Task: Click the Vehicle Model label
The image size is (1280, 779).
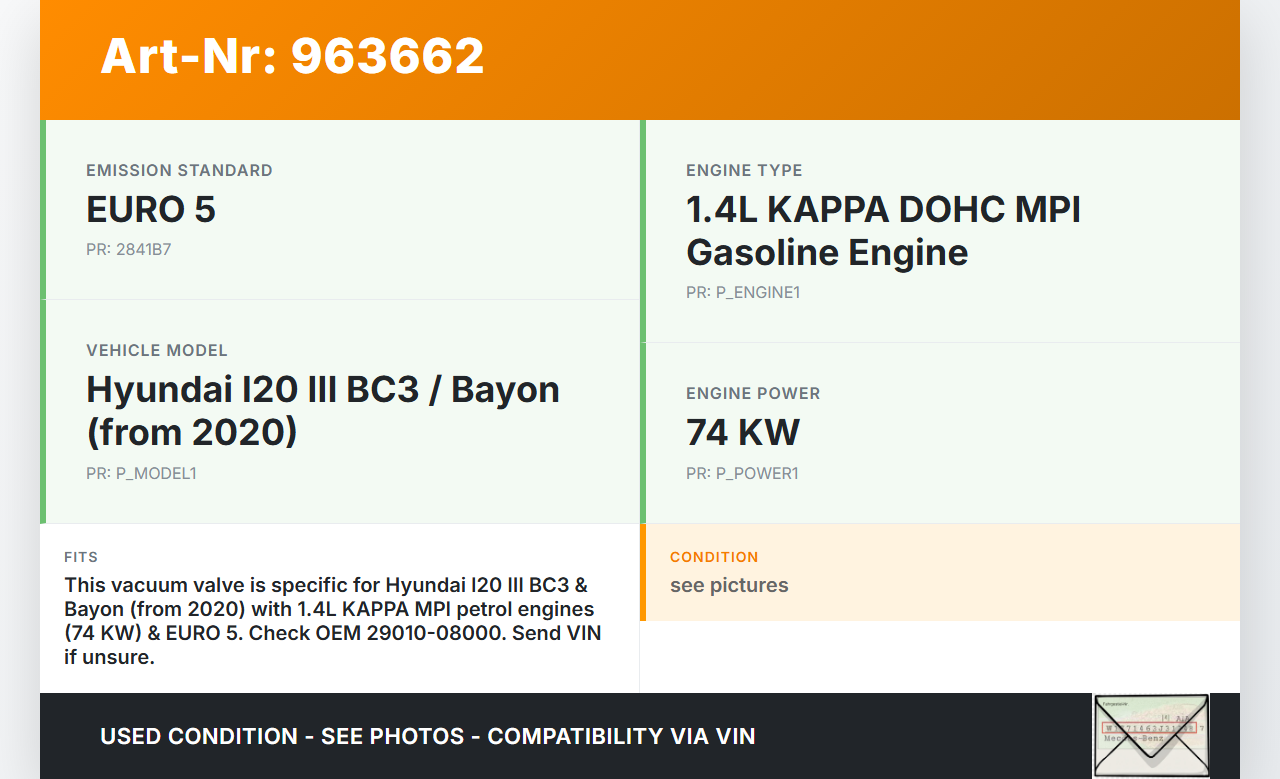Action: [x=157, y=351]
